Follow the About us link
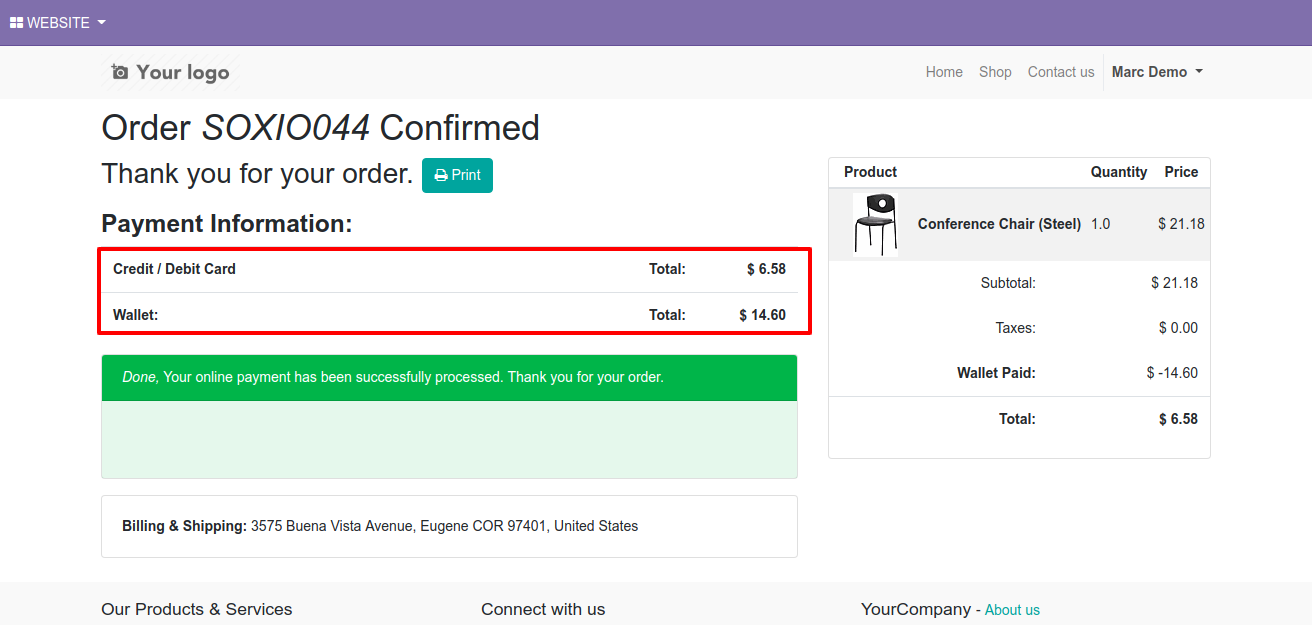The image size is (1312, 625). click(1012, 610)
